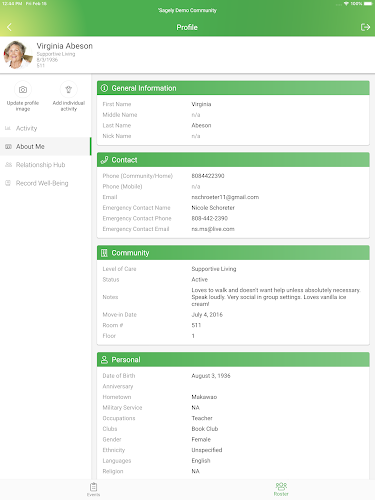Click the Personal section header
This screenshot has width=375, height=500.
click(x=233, y=359)
